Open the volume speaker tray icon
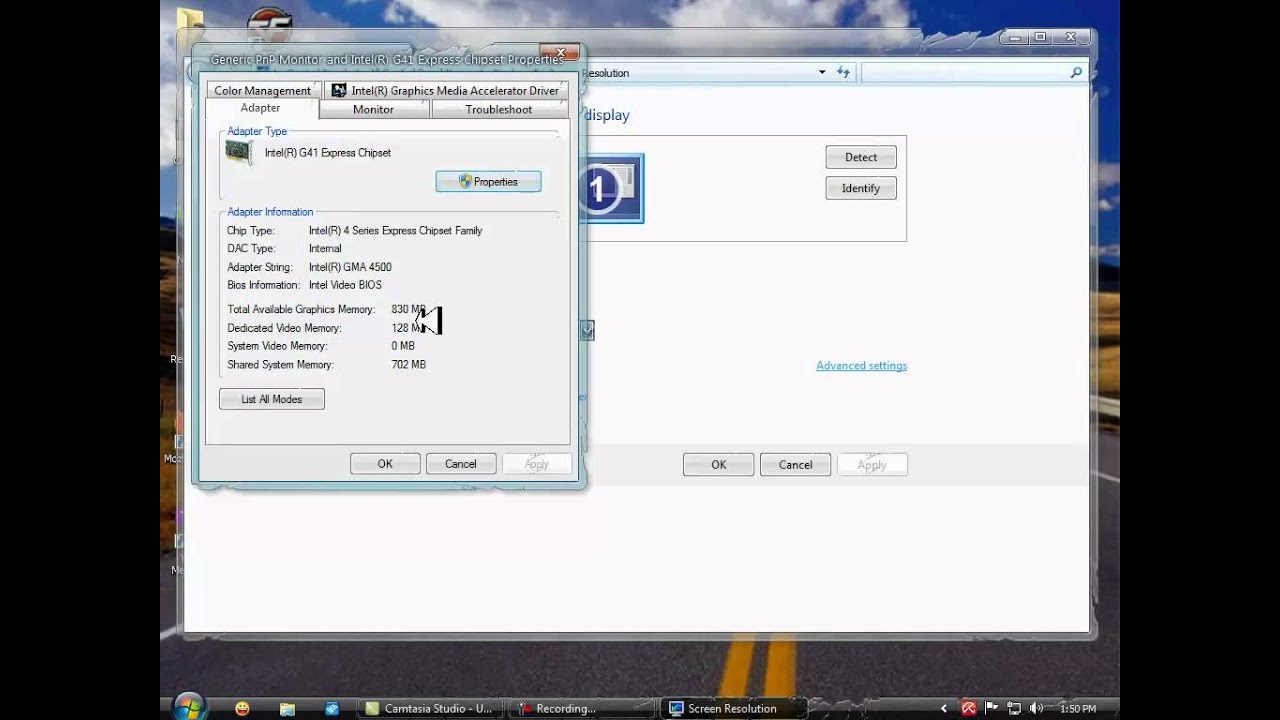1280x720 pixels. point(1036,708)
